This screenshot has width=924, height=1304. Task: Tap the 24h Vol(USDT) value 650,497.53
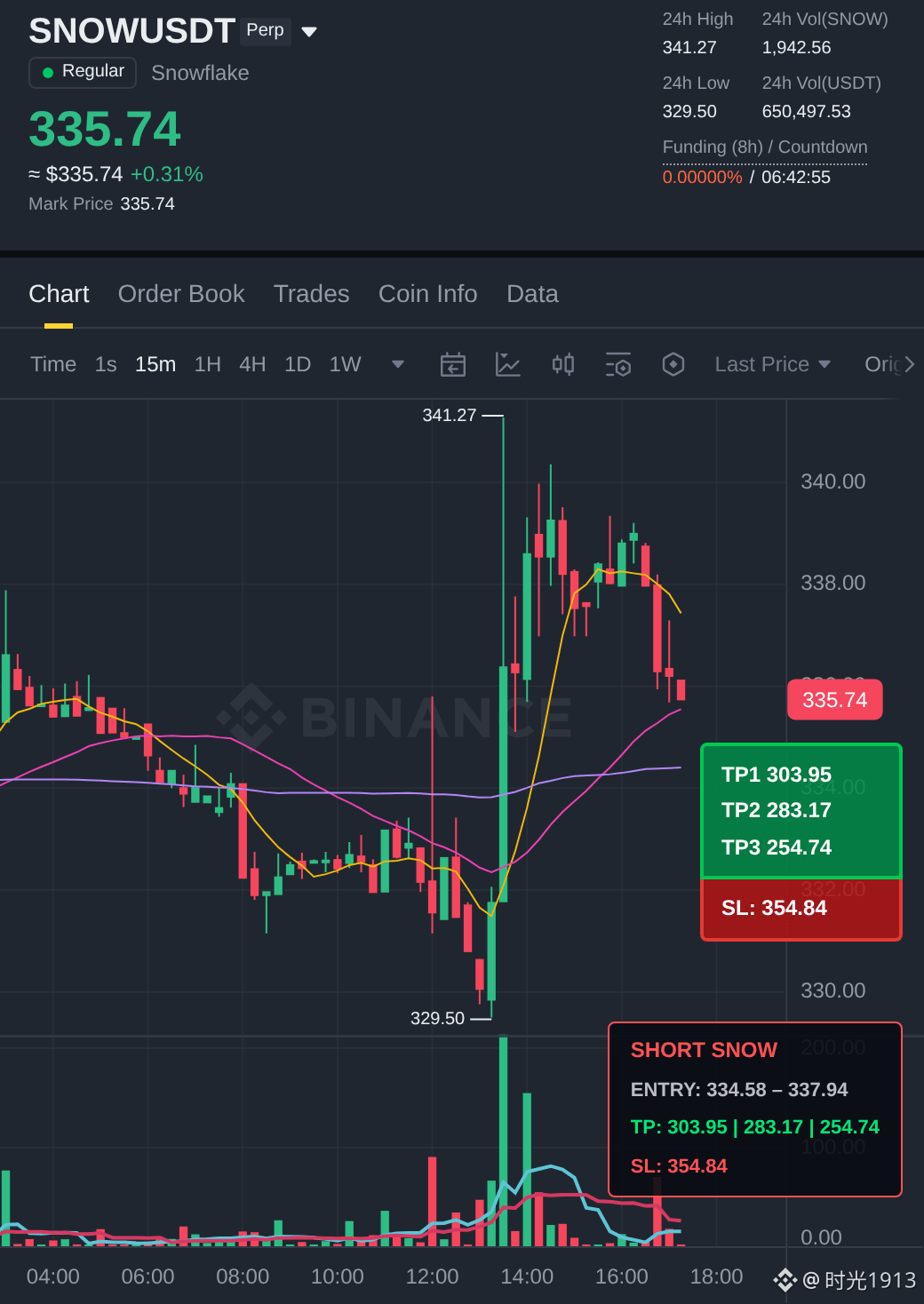coord(807,112)
